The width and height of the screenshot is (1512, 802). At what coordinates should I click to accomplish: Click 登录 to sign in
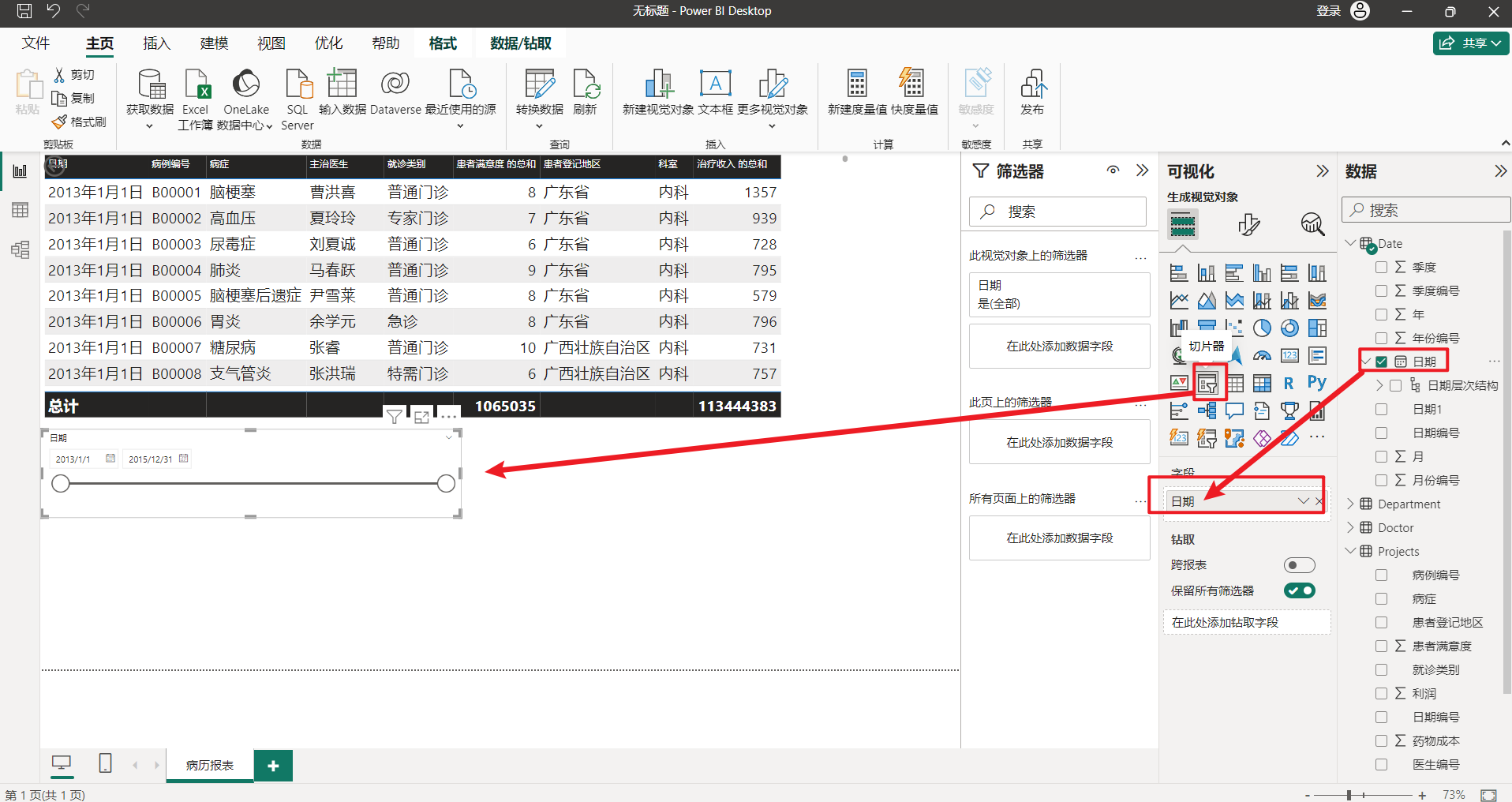coord(1329,11)
